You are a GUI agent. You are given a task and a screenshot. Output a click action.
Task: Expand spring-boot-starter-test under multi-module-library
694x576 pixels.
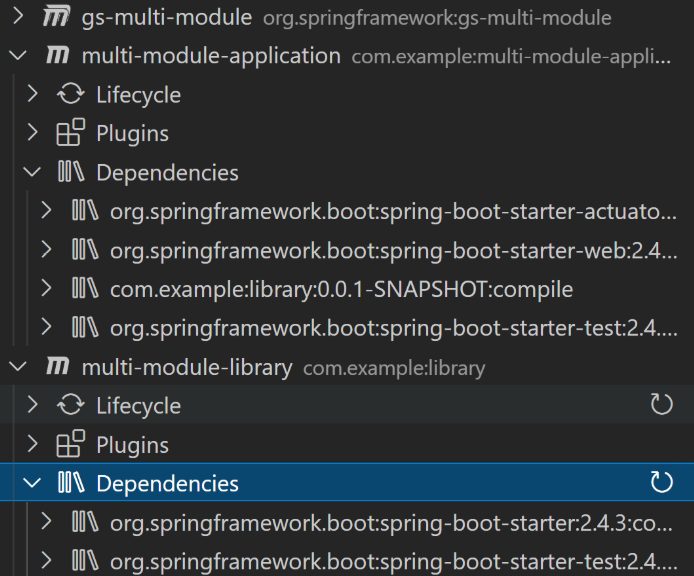point(46,561)
